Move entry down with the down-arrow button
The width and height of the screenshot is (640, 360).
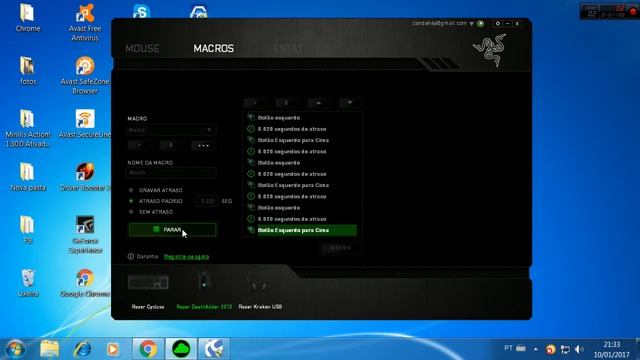[x=350, y=103]
